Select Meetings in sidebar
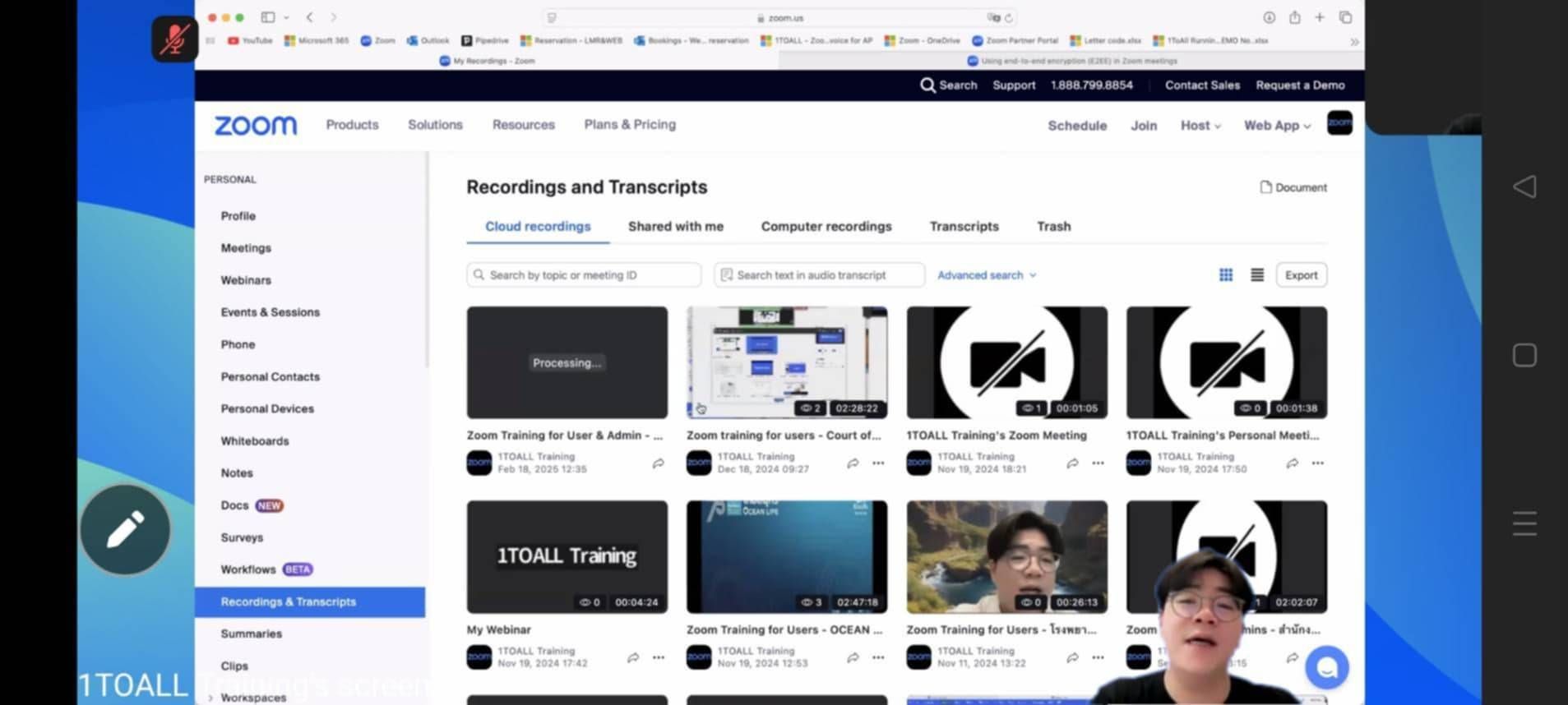 coord(246,248)
